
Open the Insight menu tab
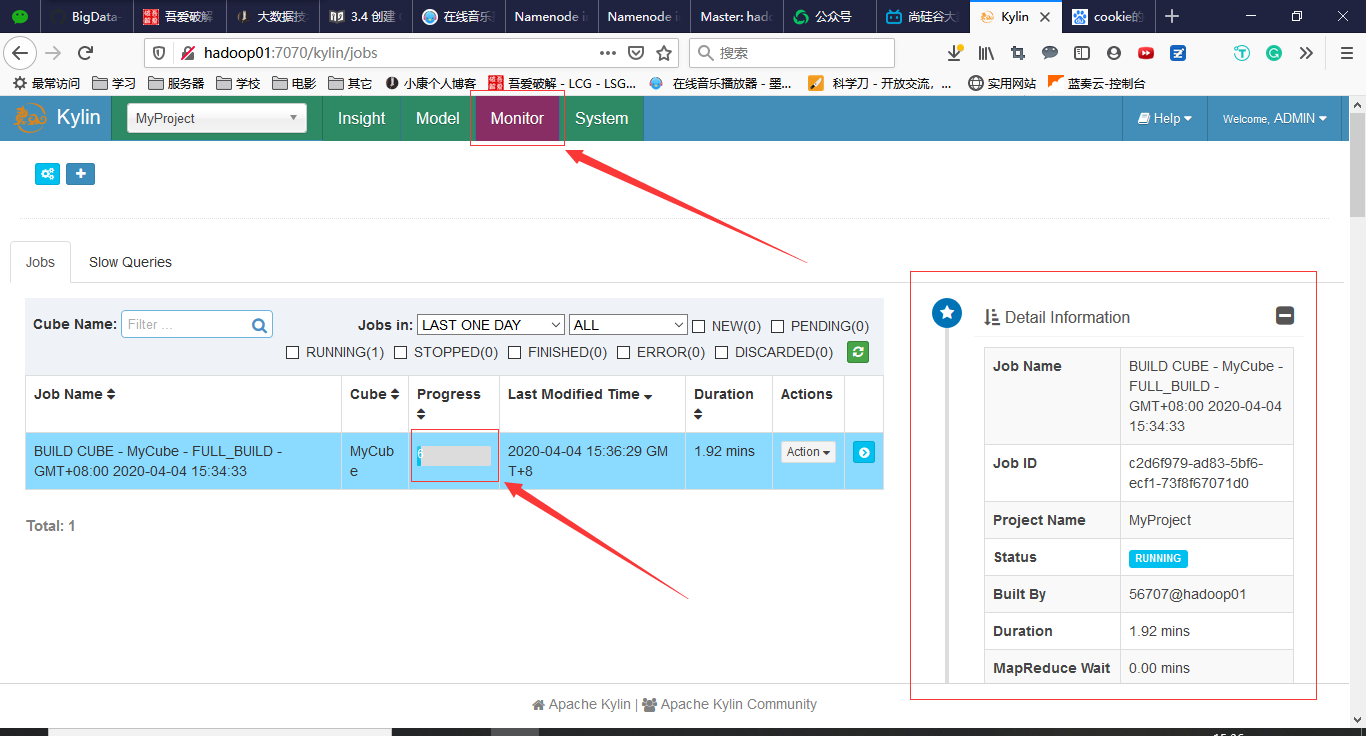pos(361,118)
